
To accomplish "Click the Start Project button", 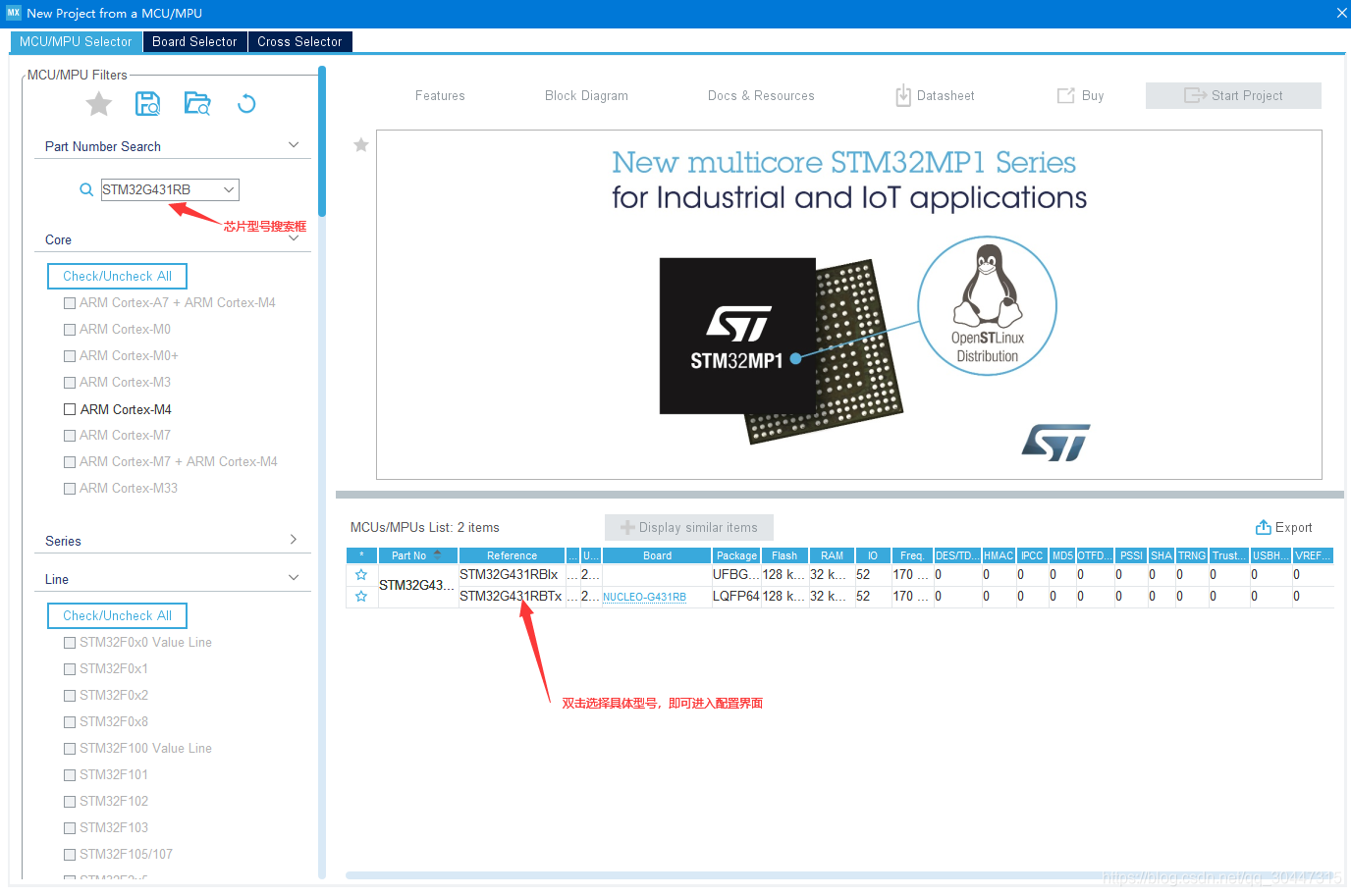I will (x=1233, y=95).
